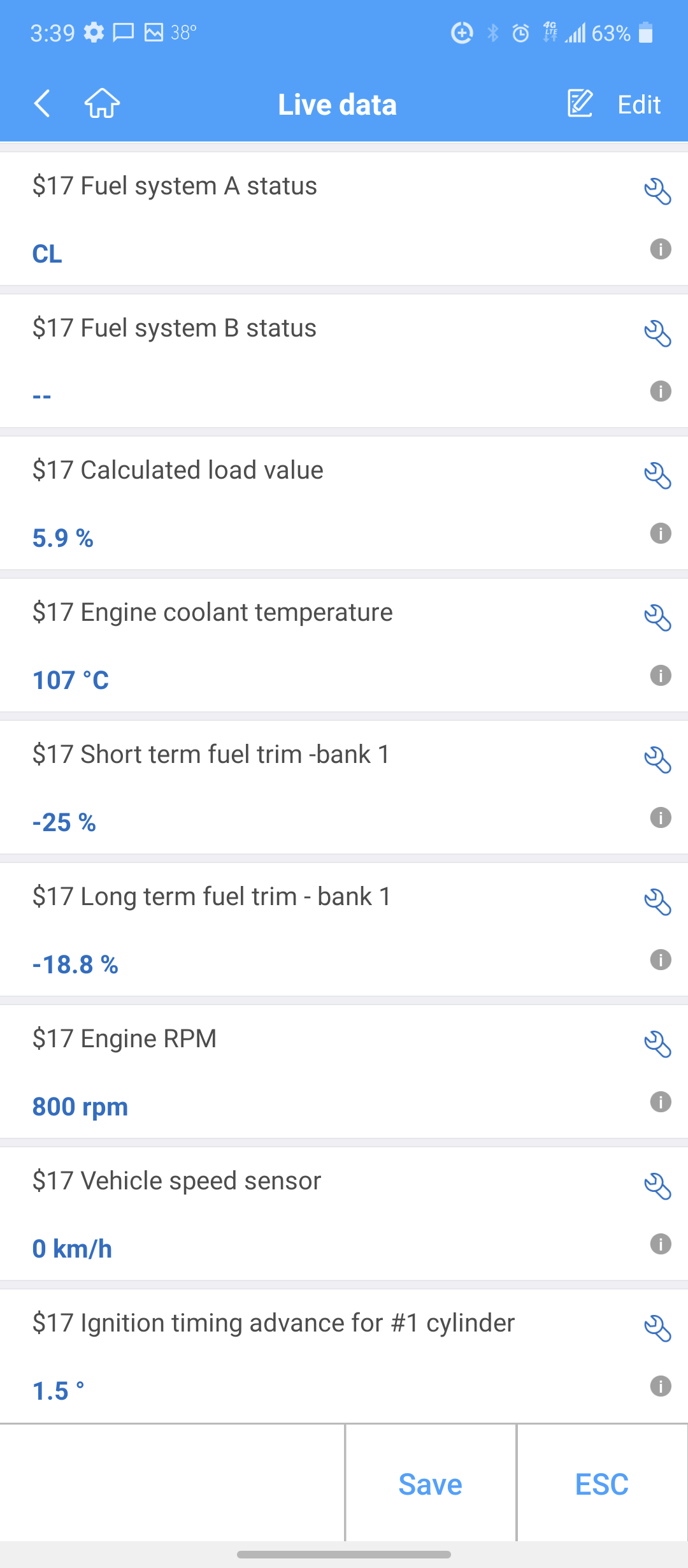Click the Edit text link
This screenshot has width=688, height=1568.
coord(639,105)
